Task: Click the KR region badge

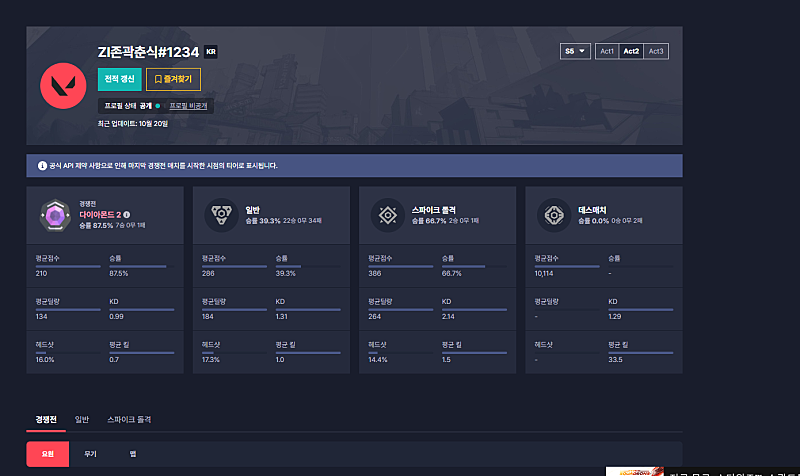Action: pyautogui.click(x=211, y=52)
